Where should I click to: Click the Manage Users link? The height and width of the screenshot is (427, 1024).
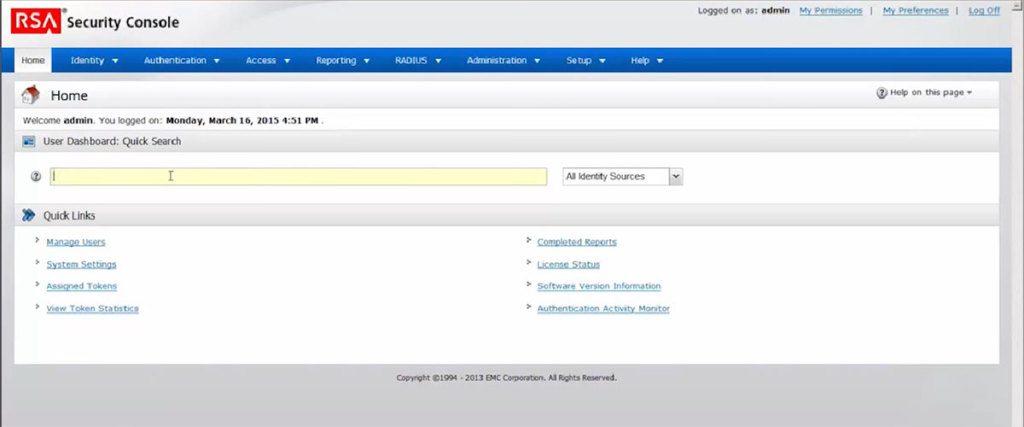point(75,242)
